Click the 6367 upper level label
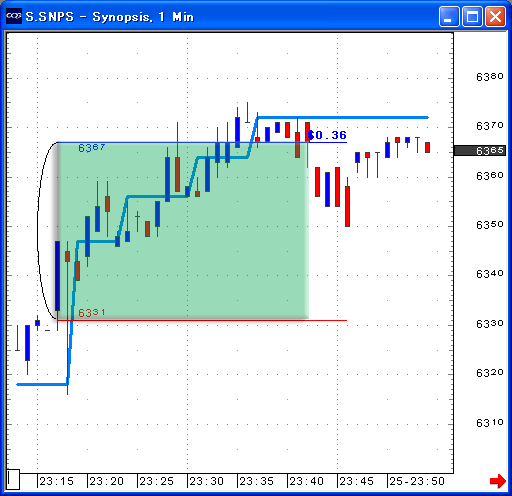The image size is (512, 496). tap(92, 148)
